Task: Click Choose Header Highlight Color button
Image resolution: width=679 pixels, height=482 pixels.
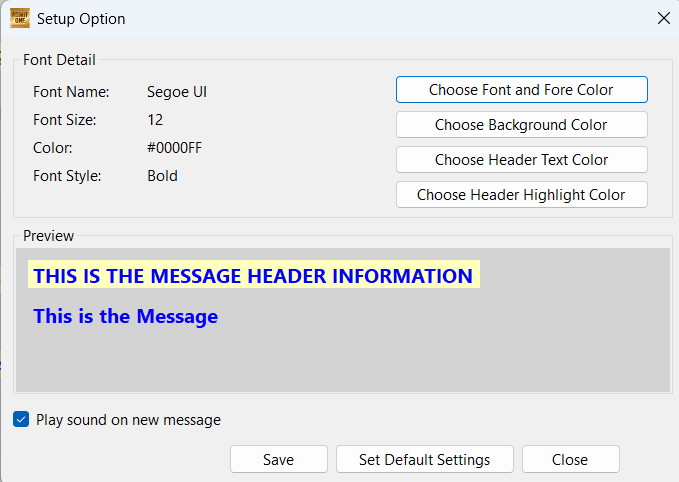Action: [x=521, y=195]
